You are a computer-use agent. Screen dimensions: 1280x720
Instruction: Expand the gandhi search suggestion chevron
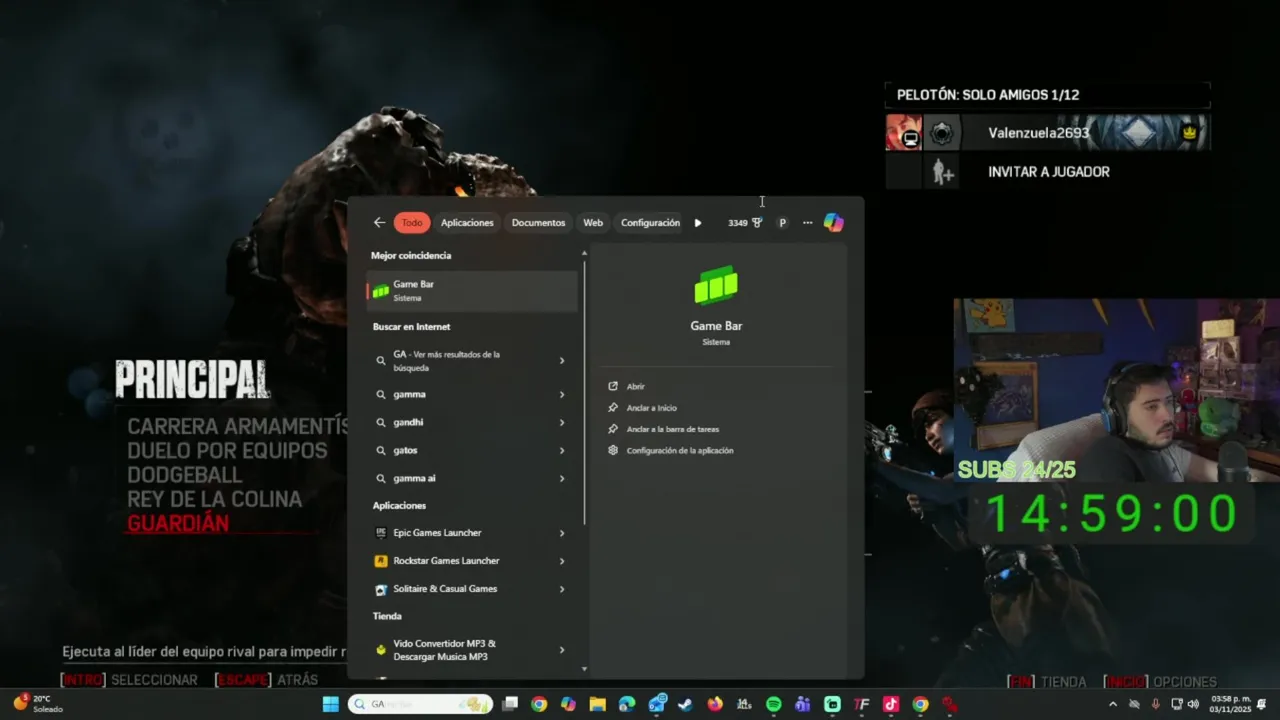tap(562, 422)
